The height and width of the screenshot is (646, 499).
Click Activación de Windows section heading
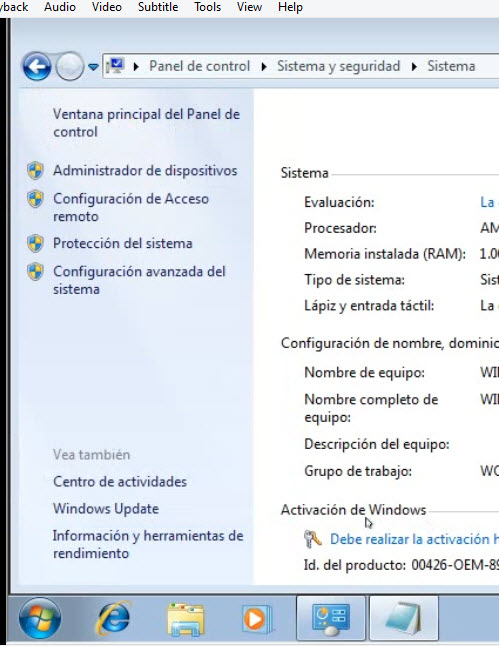353,510
